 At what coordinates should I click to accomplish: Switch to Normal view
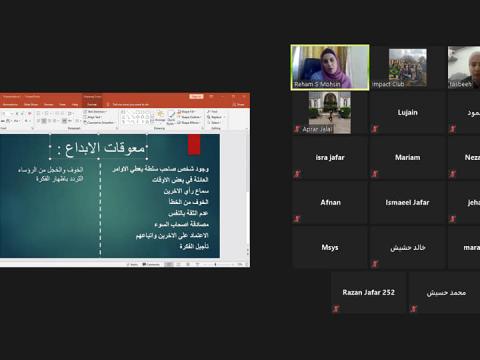(x=169, y=264)
